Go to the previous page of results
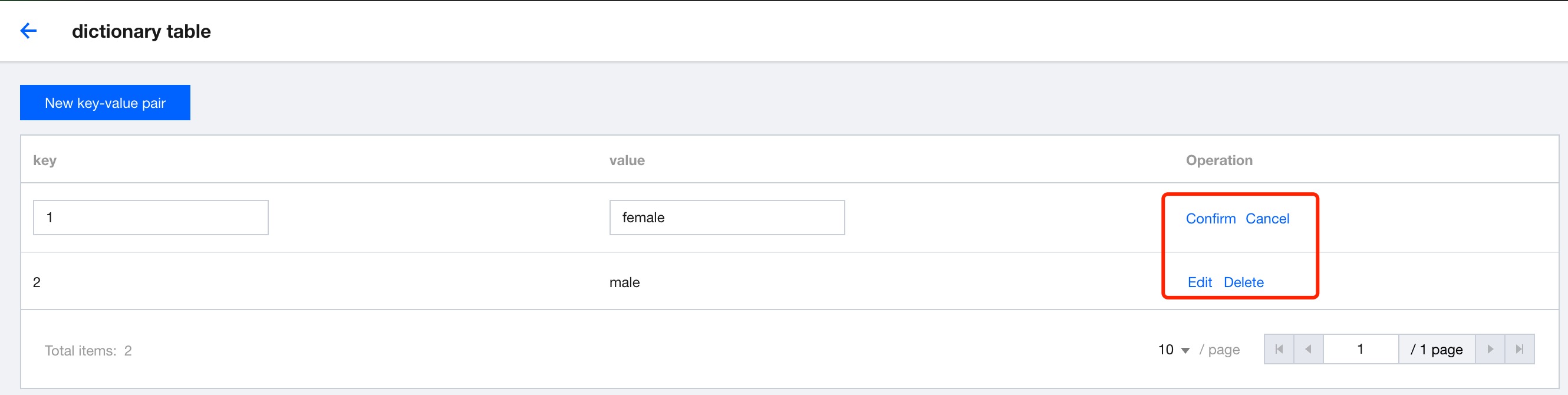Screen dimensions: 1568x395 (1308, 350)
